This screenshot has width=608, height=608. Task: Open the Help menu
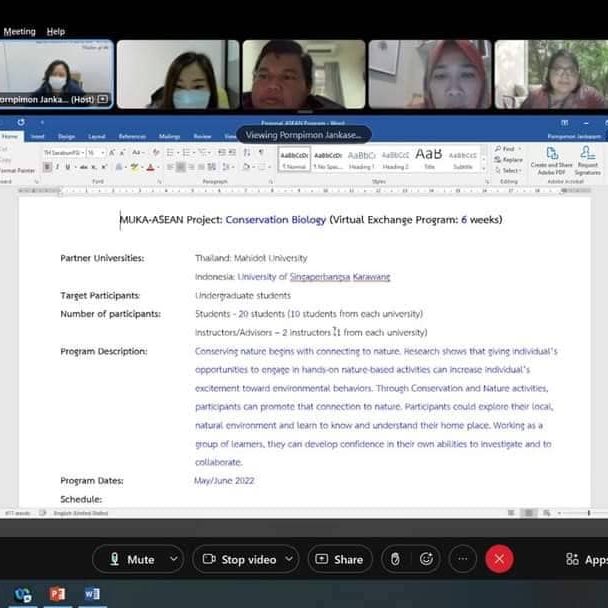click(x=56, y=32)
